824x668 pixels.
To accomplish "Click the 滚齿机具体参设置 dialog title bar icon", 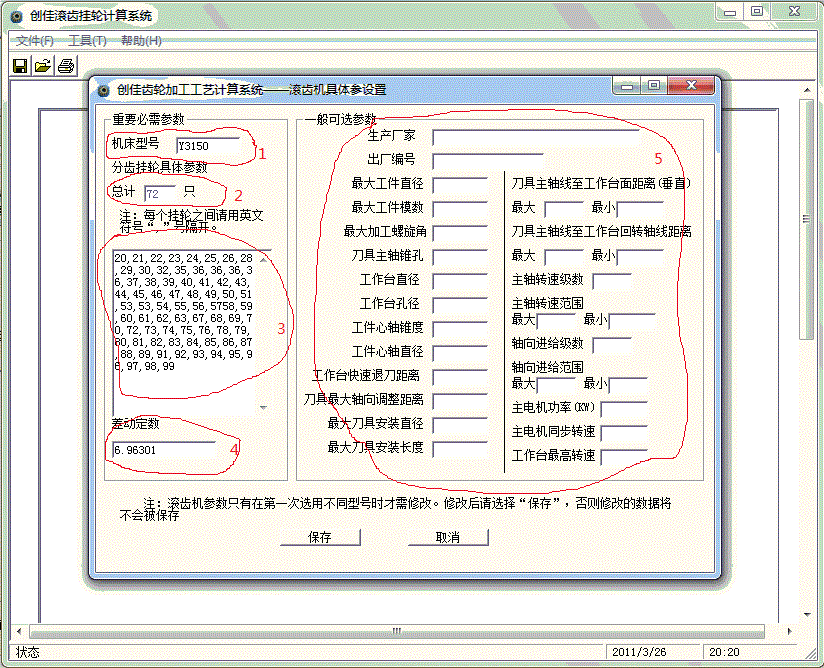I will pos(103,89).
